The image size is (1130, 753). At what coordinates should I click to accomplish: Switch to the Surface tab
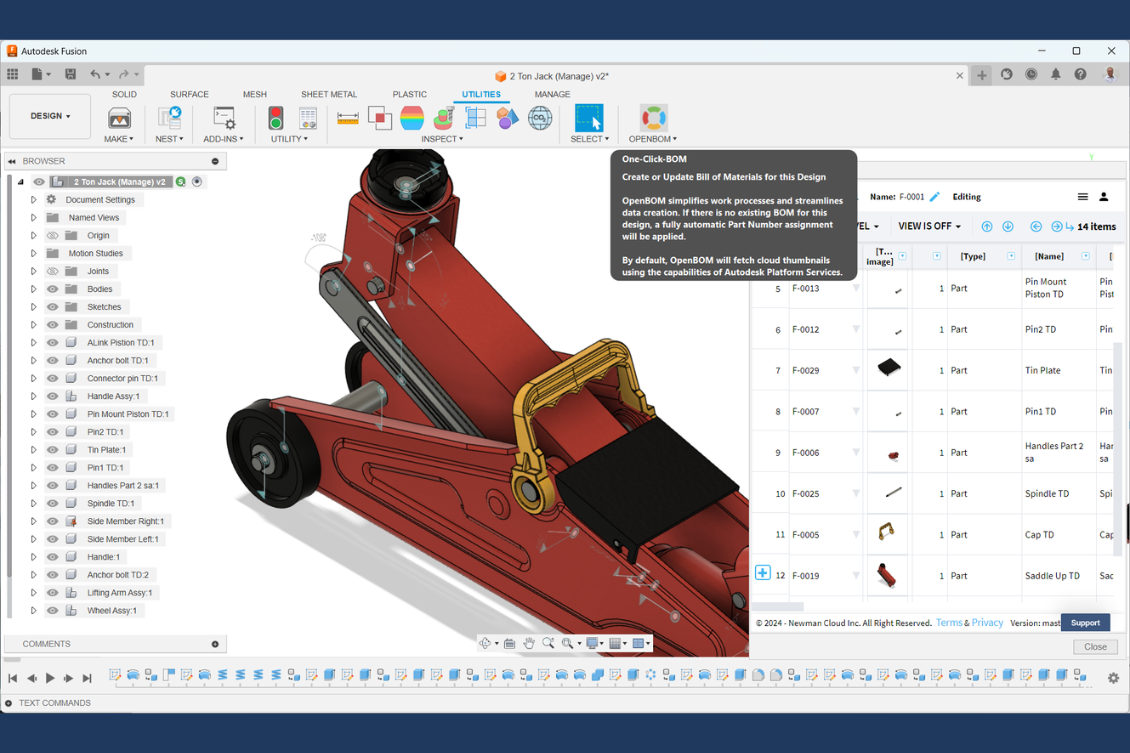(x=190, y=94)
